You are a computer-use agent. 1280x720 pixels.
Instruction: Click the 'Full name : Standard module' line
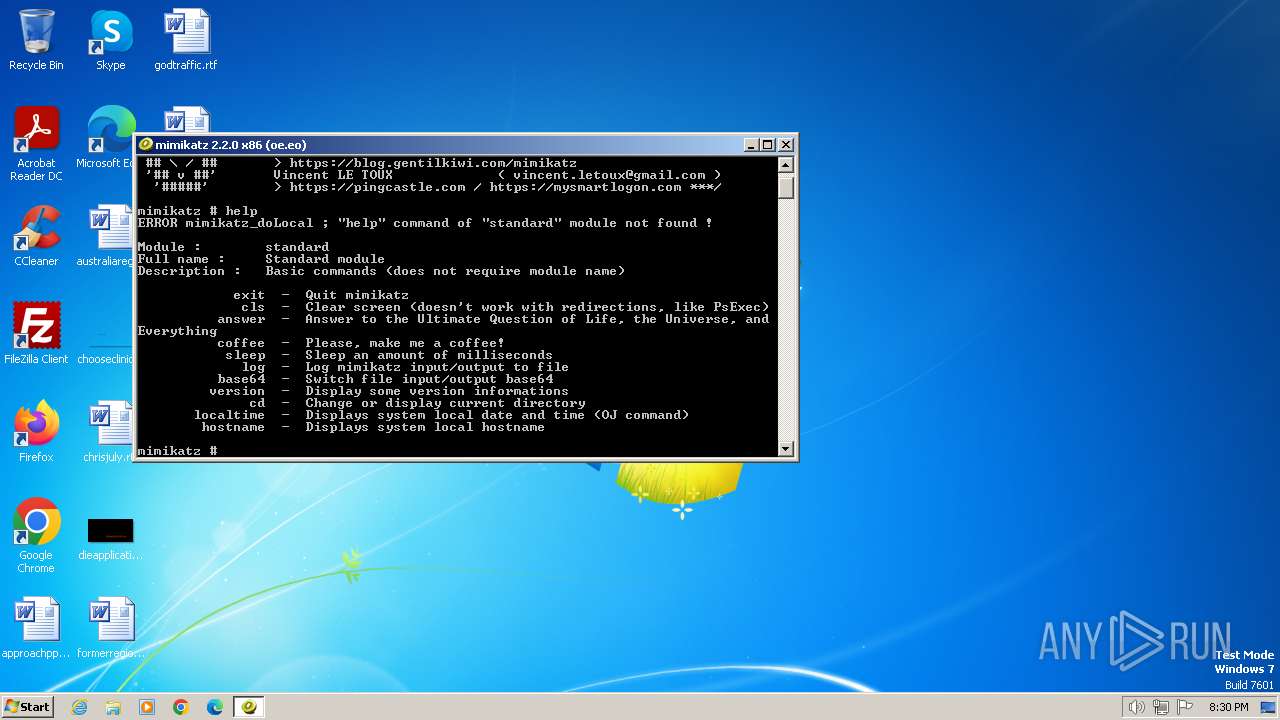(x=261, y=259)
